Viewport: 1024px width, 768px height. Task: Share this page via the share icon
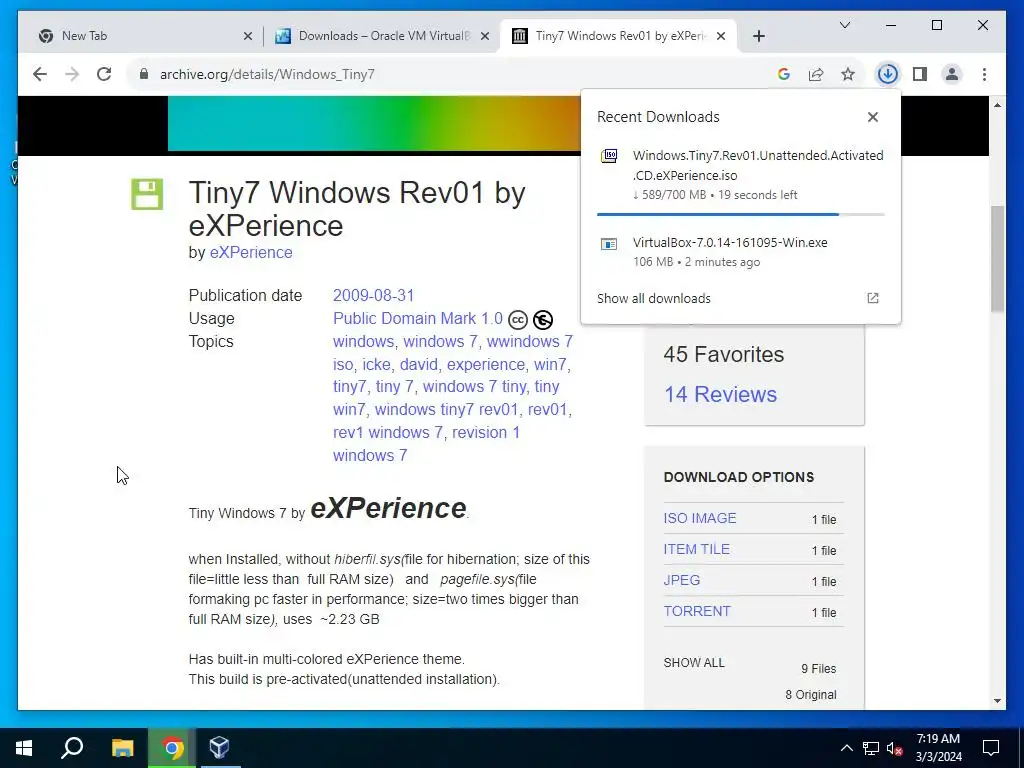(816, 74)
